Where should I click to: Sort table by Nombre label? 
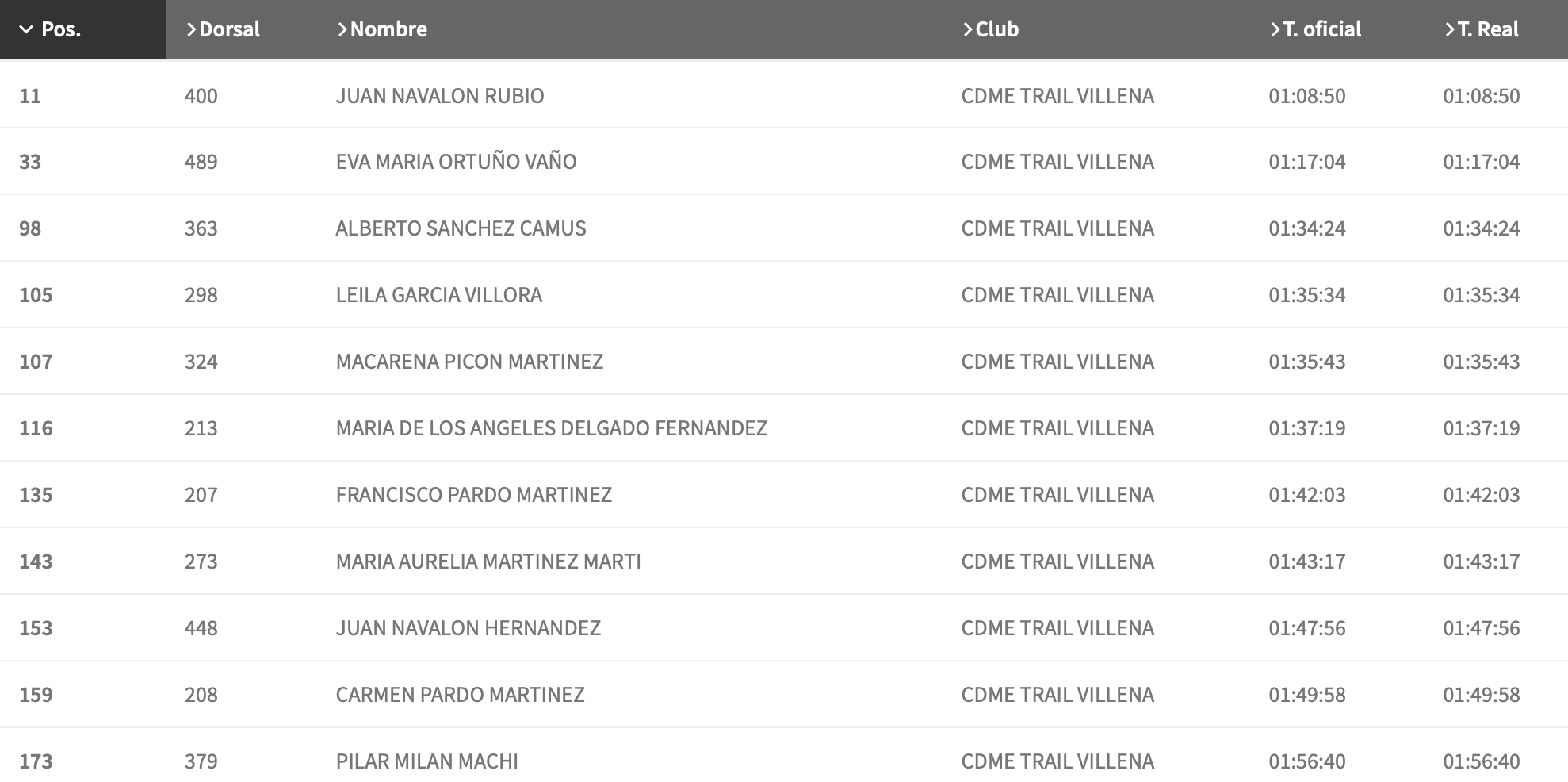coord(388,30)
